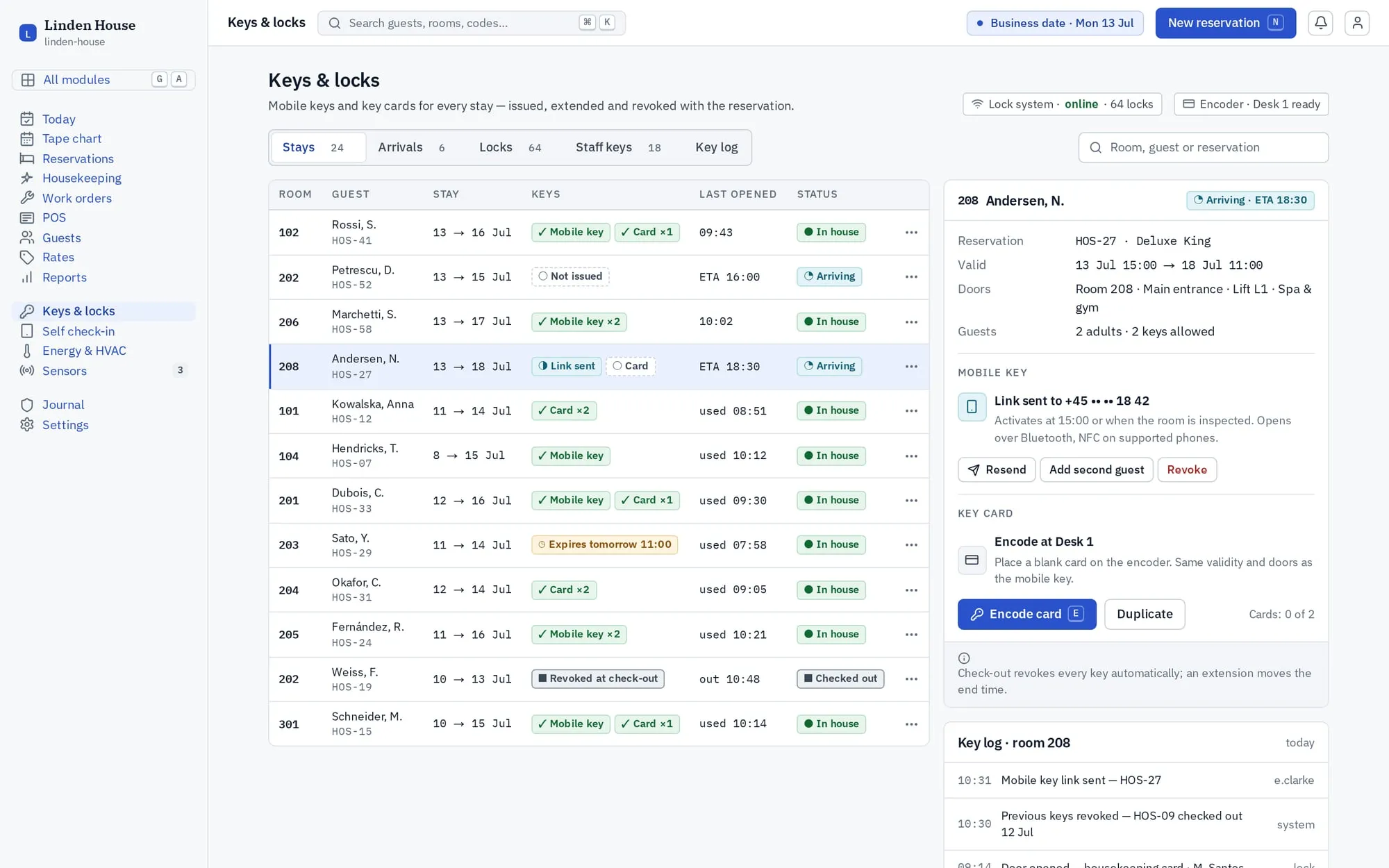Revoke the mobile key
1389x868 pixels.
(1187, 470)
